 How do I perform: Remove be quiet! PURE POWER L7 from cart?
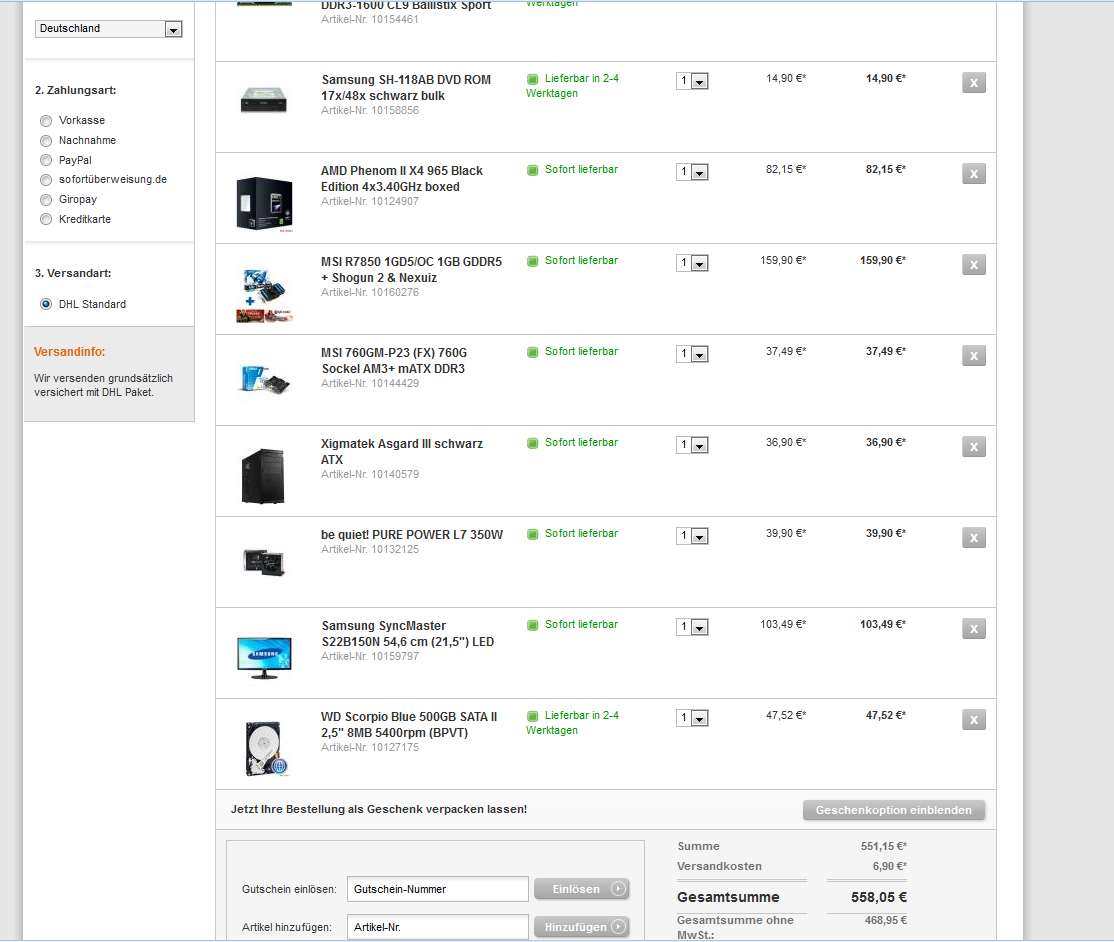(974, 538)
